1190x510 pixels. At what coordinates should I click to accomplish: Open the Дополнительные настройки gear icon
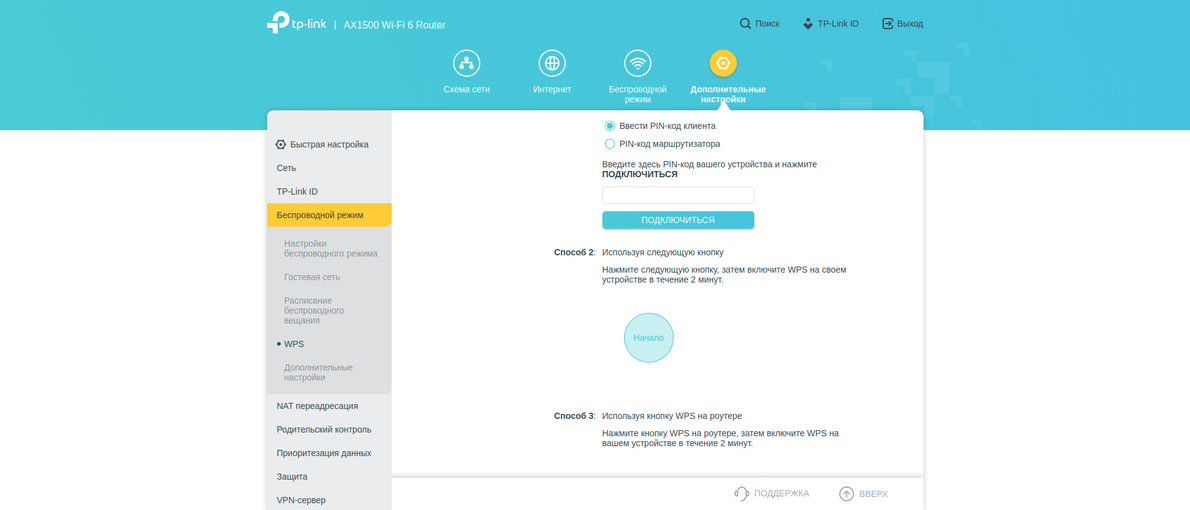point(723,63)
